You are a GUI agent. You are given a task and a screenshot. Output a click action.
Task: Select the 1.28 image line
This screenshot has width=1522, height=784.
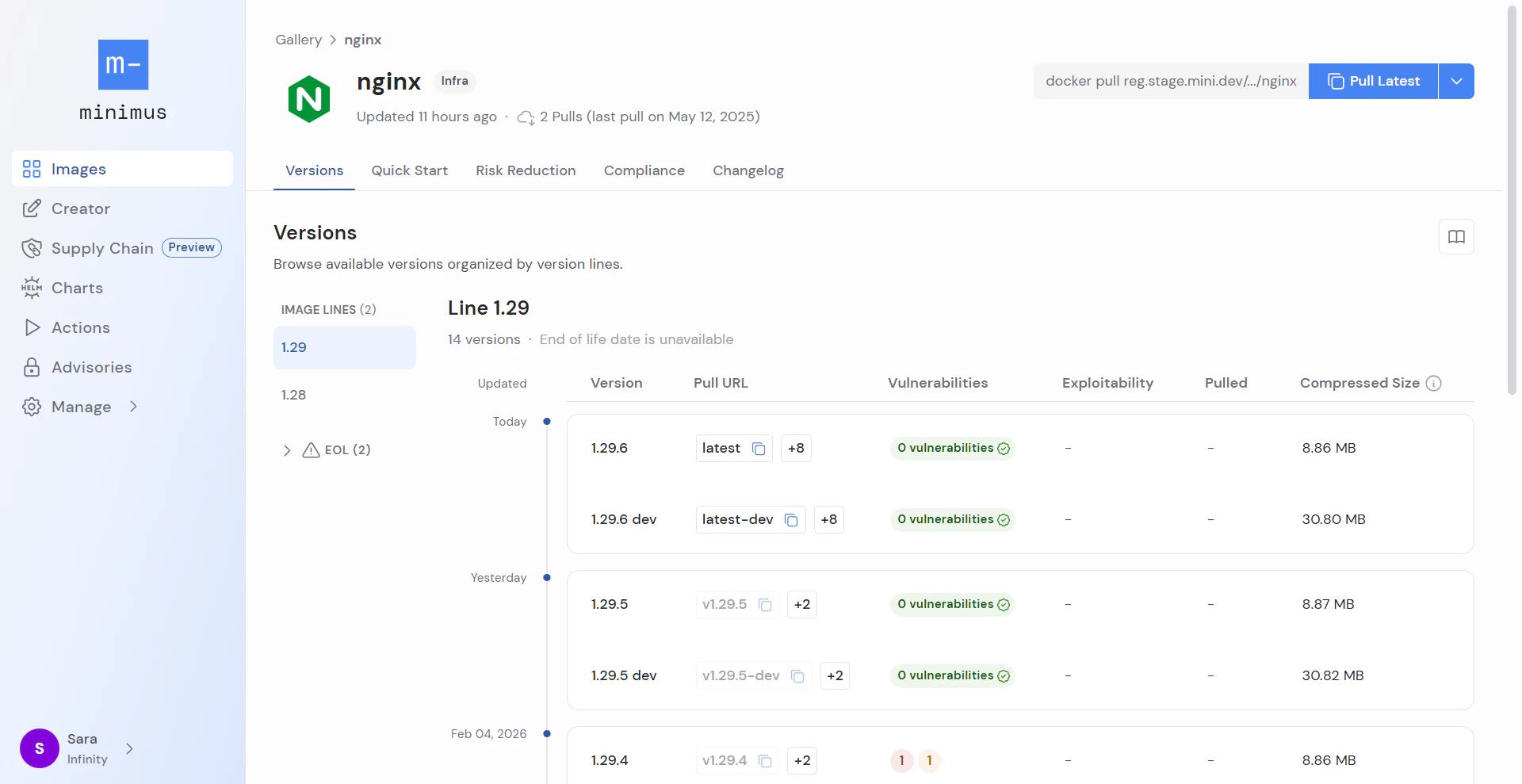coord(294,394)
